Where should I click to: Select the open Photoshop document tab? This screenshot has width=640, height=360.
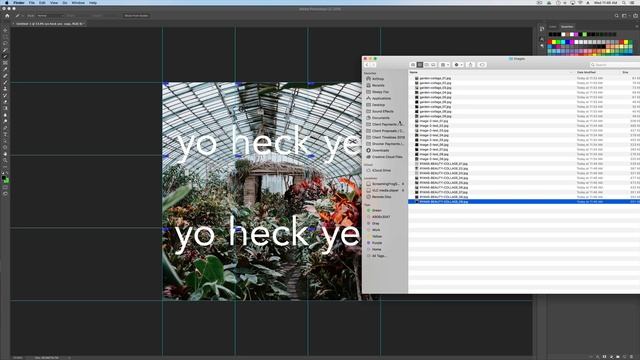pos(49,24)
